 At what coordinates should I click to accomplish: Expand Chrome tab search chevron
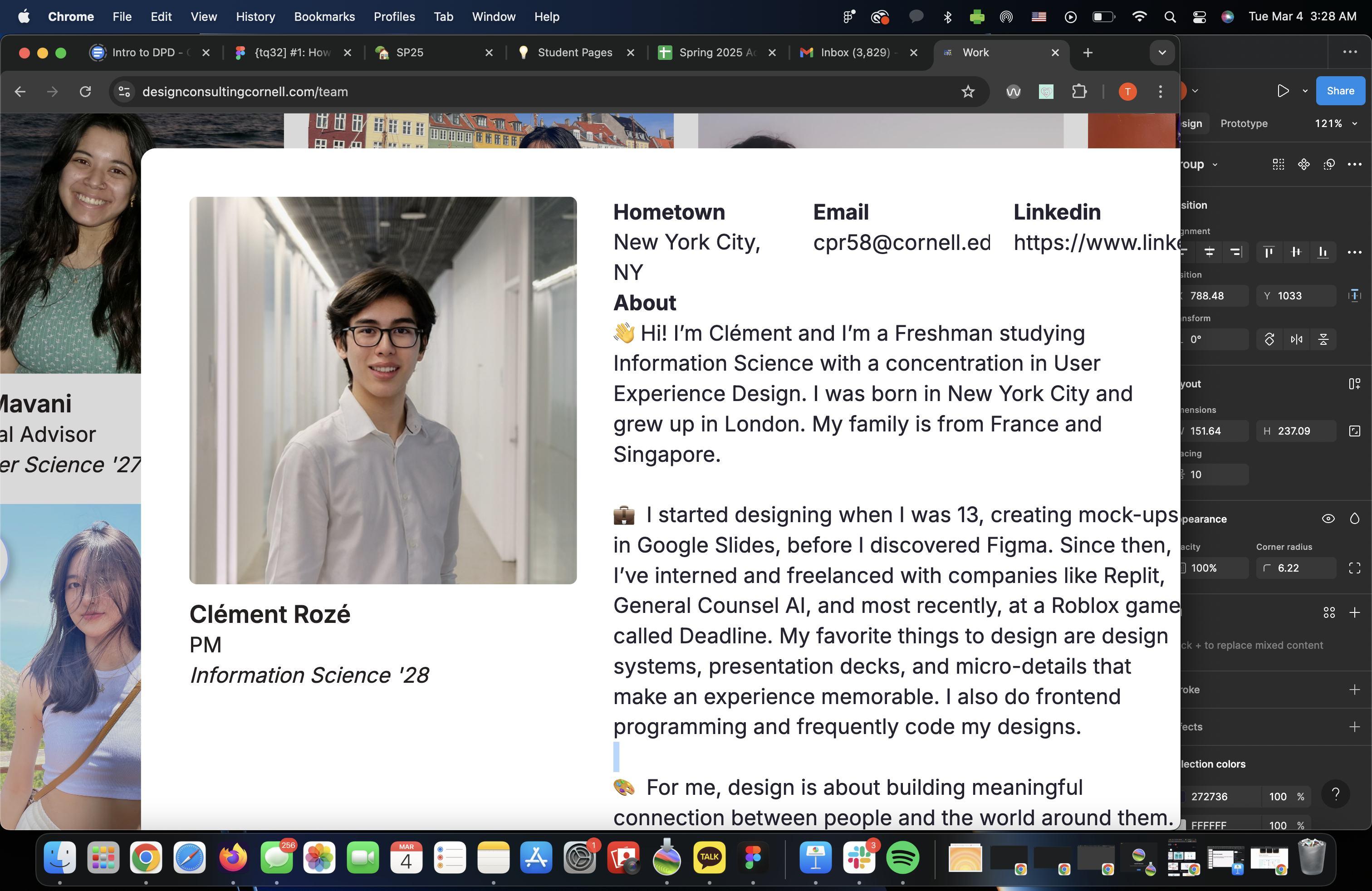(x=1161, y=53)
